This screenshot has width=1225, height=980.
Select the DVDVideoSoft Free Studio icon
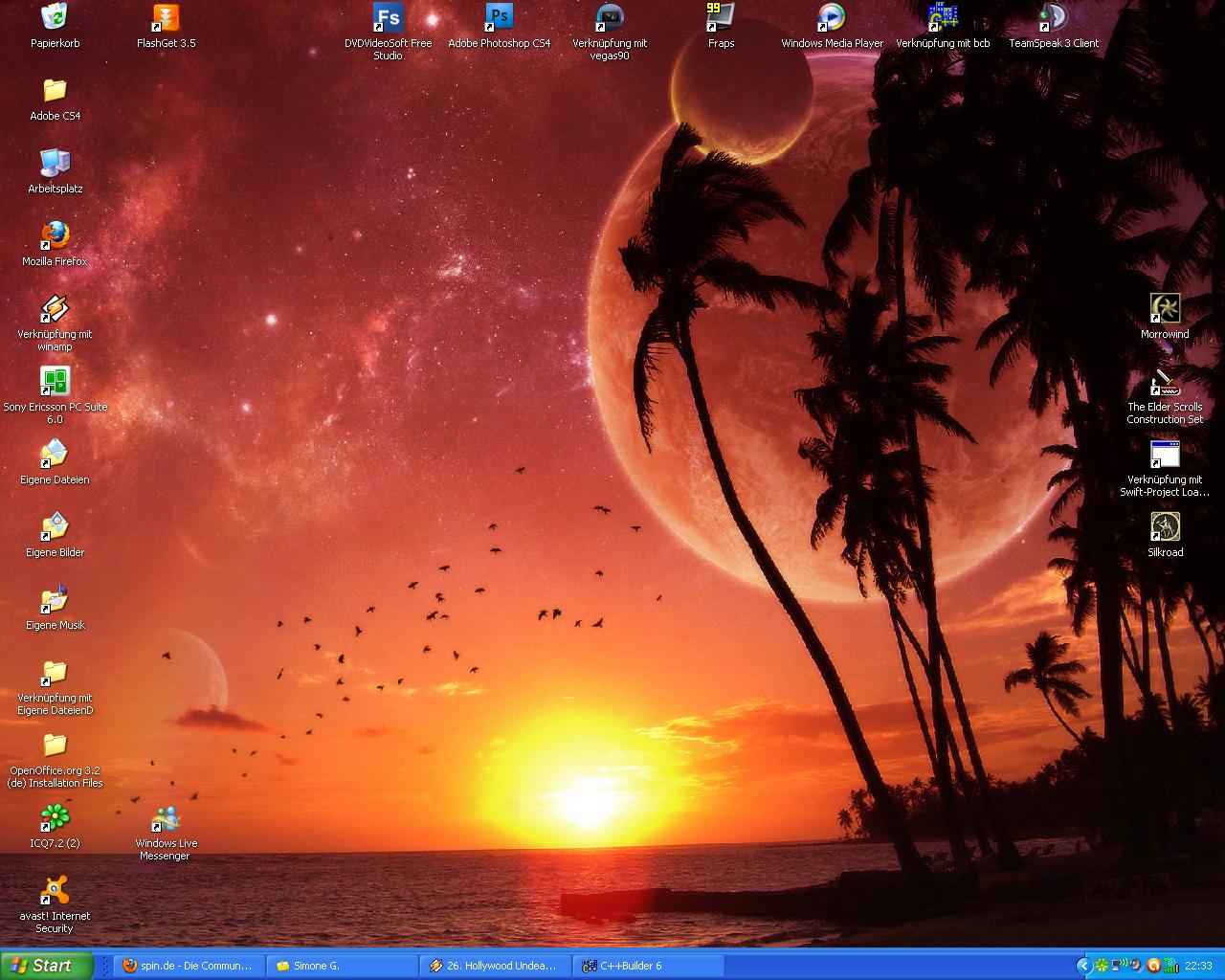point(388,18)
